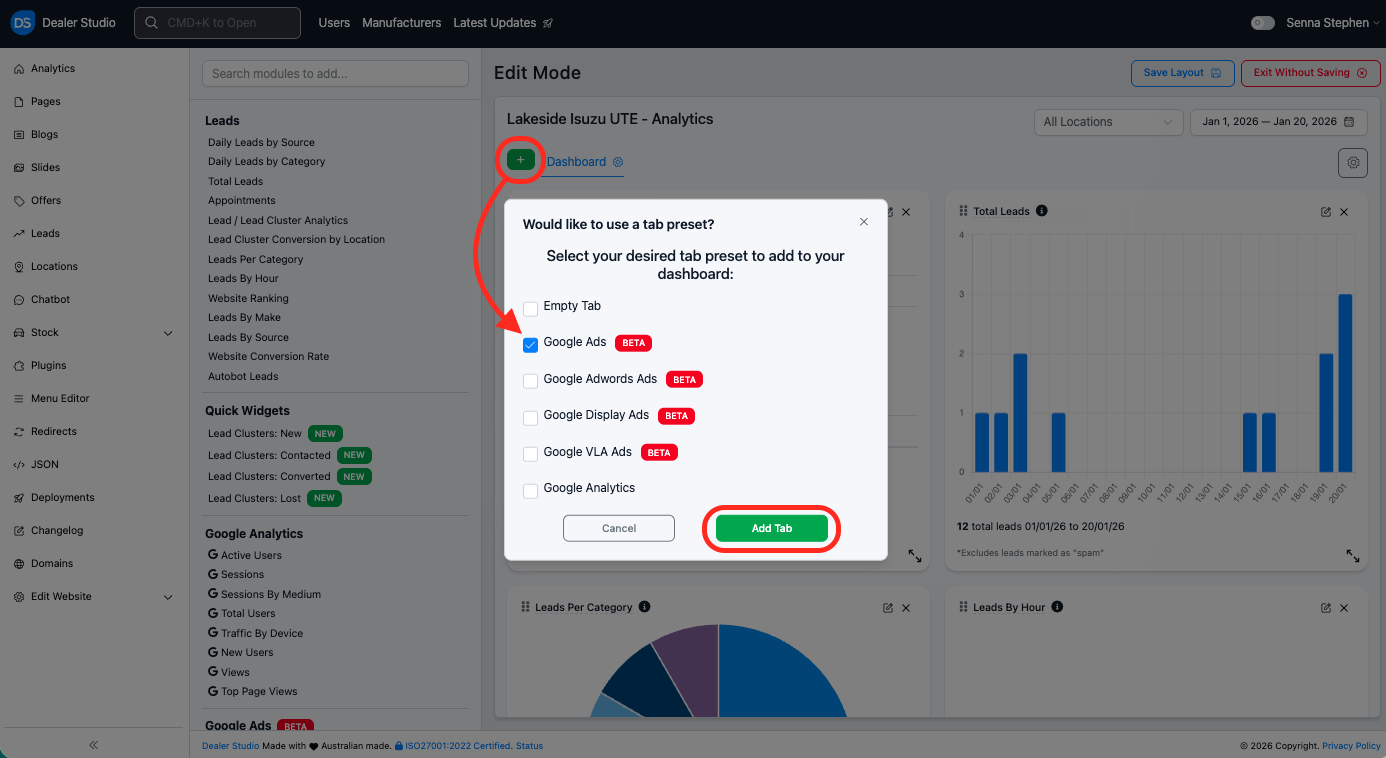Click the Google icon beside Top Page Views
Viewport: 1386px width, 758px height.
212,691
